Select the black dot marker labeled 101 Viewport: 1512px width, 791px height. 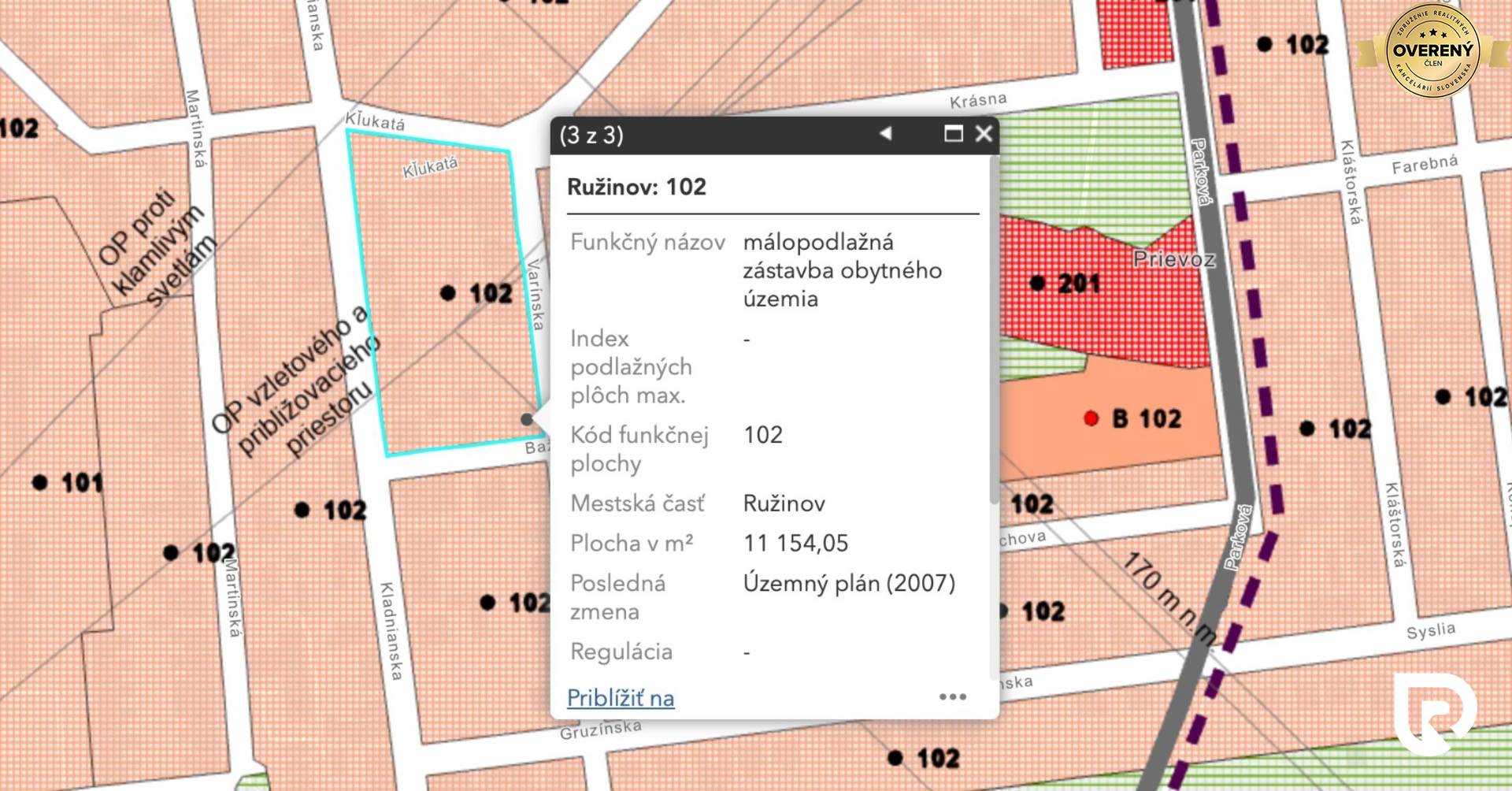(x=40, y=482)
